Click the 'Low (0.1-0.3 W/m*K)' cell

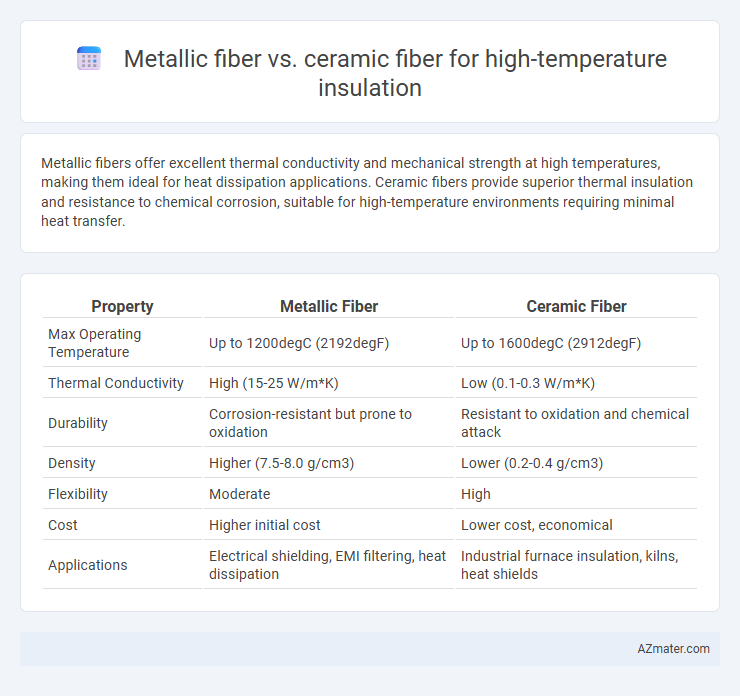tap(576, 383)
